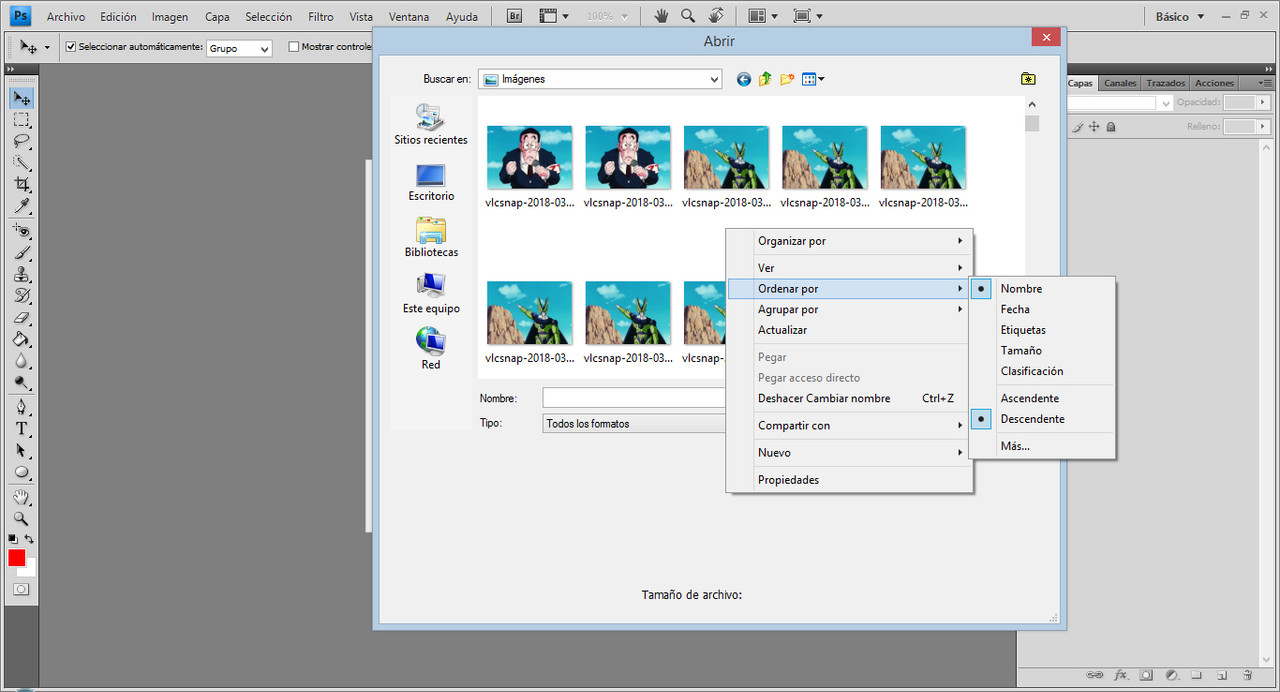Click Propiedades in context menu
Viewport: 1280px width, 692px height.
click(x=788, y=480)
